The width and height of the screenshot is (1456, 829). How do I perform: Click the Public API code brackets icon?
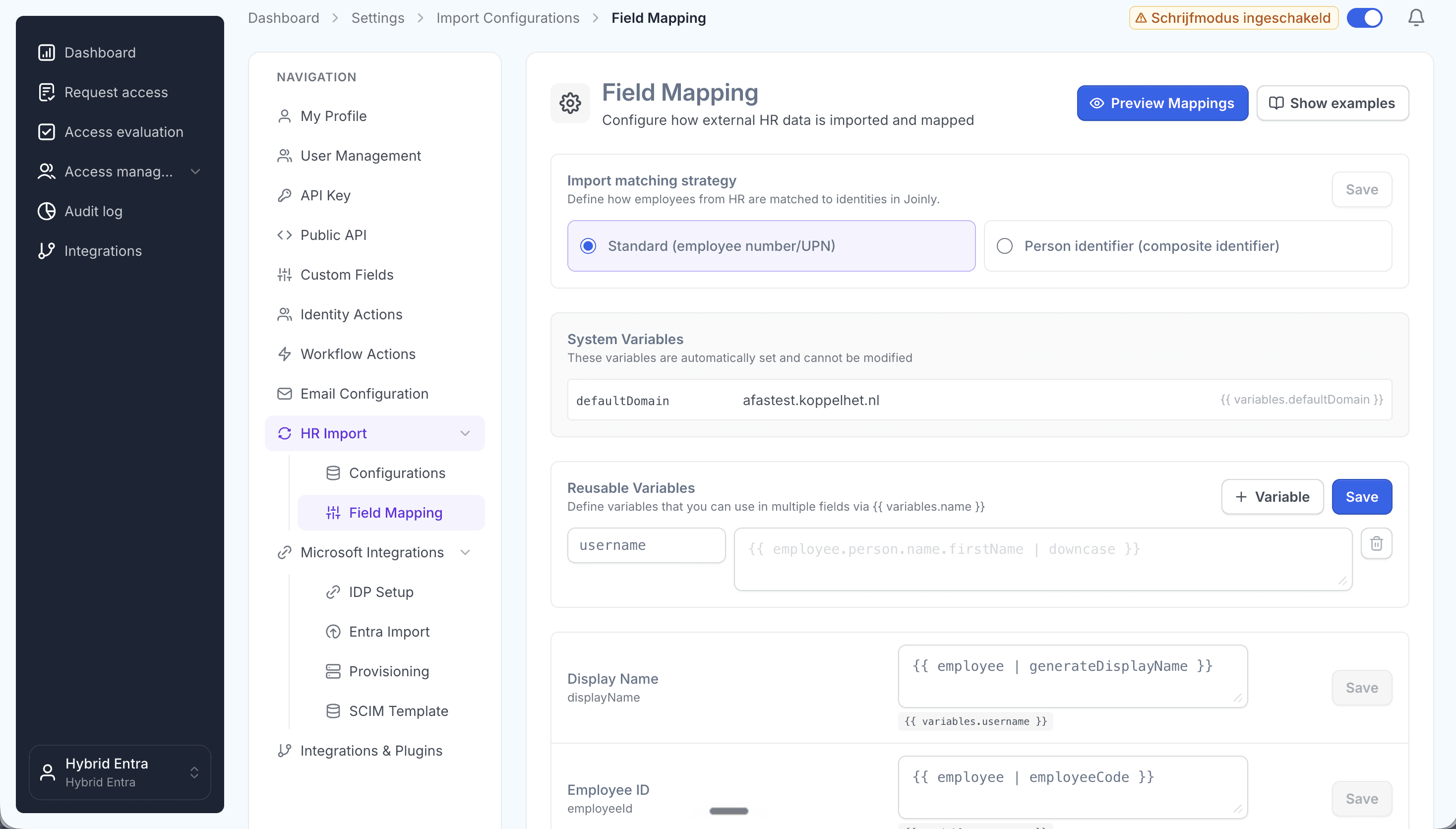point(284,235)
